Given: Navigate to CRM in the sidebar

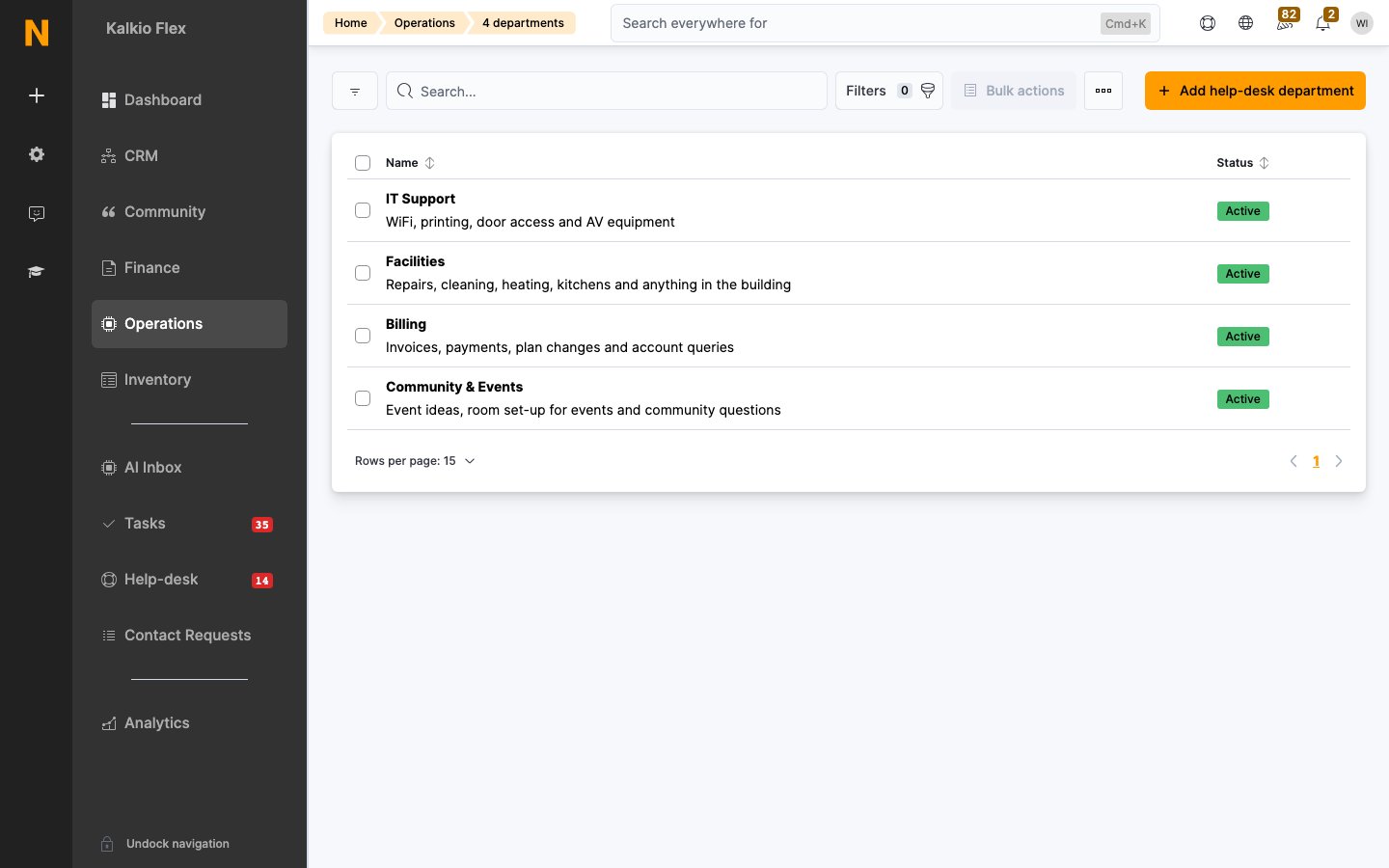Looking at the screenshot, I should 189,156.
